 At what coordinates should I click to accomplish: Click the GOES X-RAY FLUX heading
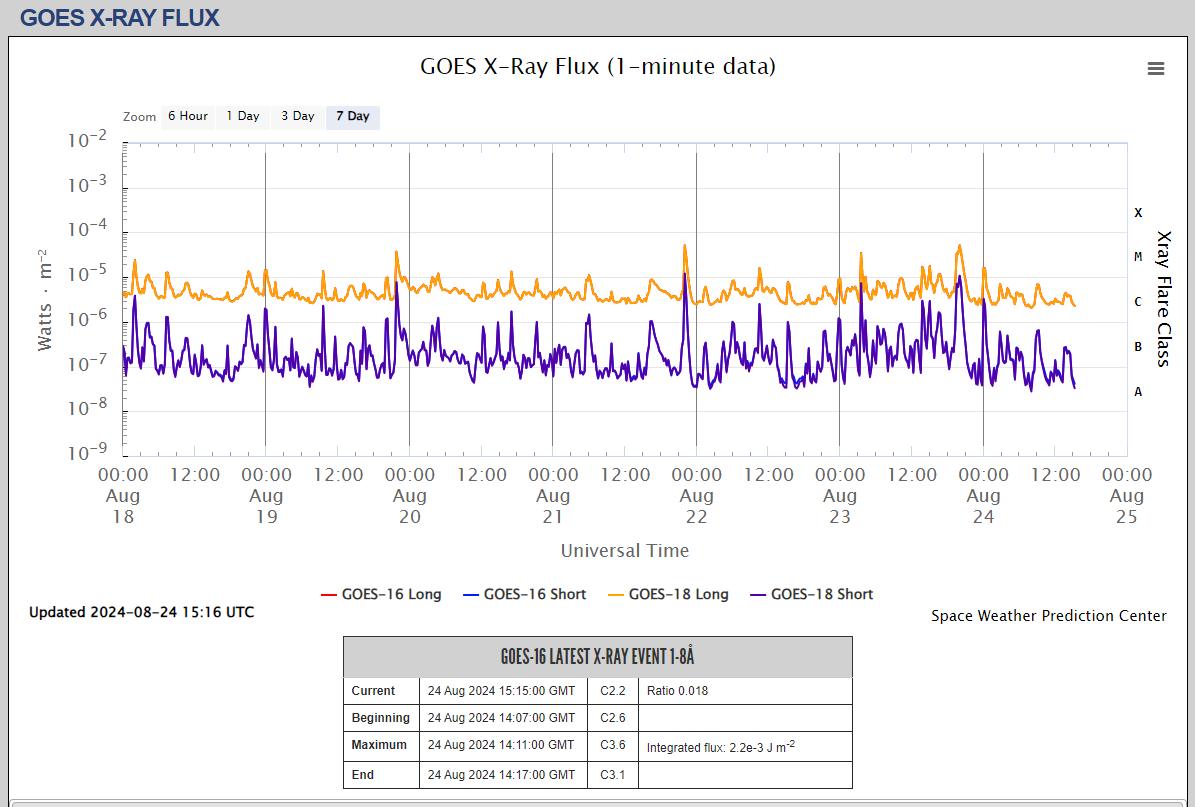coord(119,18)
